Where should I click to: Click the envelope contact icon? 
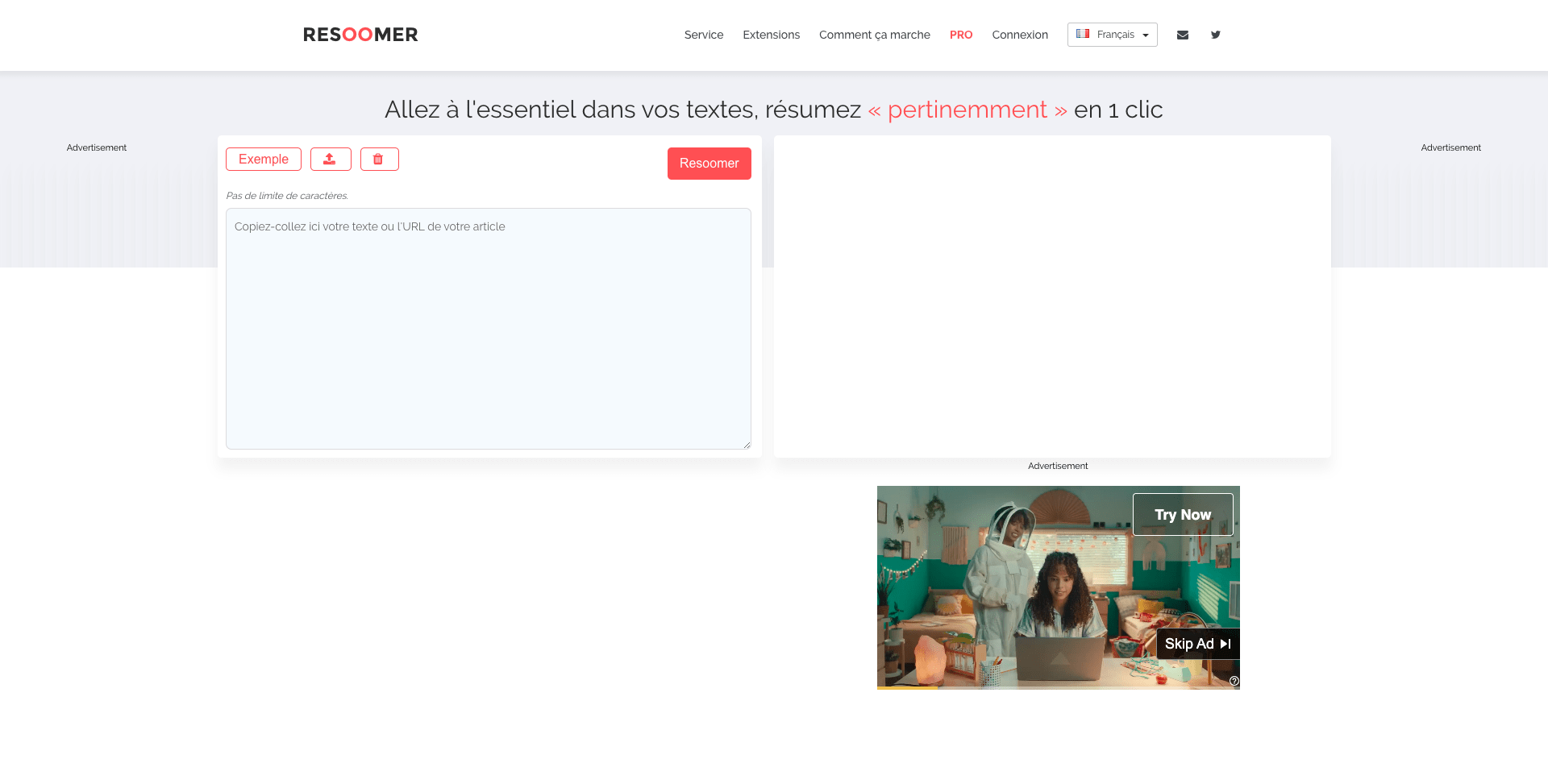[1182, 35]
